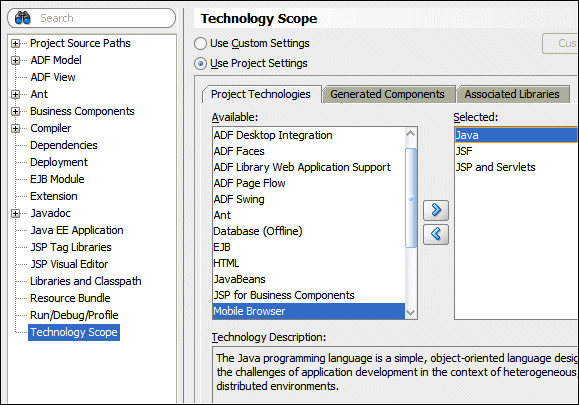579x405 pixels.
Task: Select JSP for Business Components
Action: point(309,295)
